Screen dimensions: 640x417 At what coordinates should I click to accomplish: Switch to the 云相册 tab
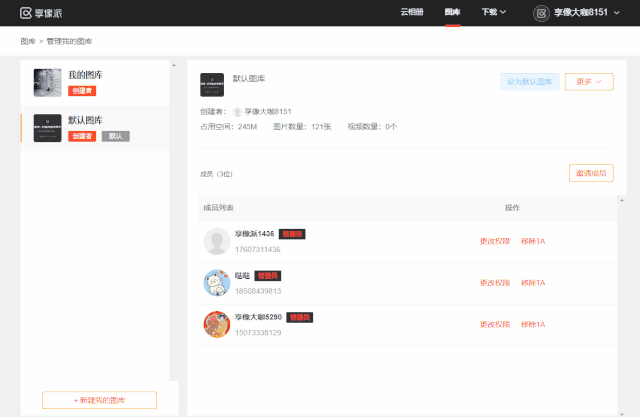pyautogui.click(x=411, y=13)
